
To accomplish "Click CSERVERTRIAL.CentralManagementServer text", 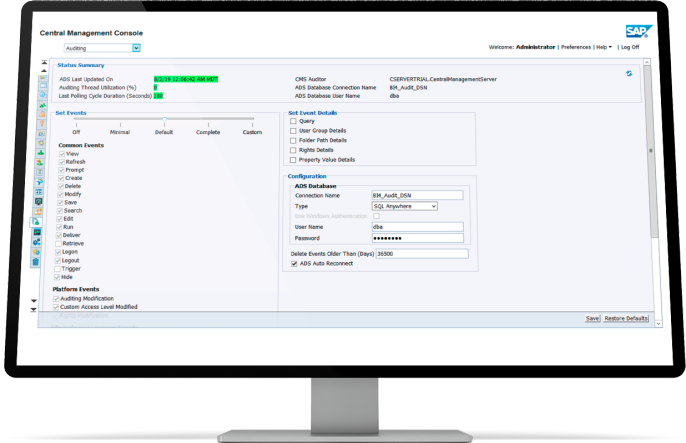I will click(x=443, y=79).
